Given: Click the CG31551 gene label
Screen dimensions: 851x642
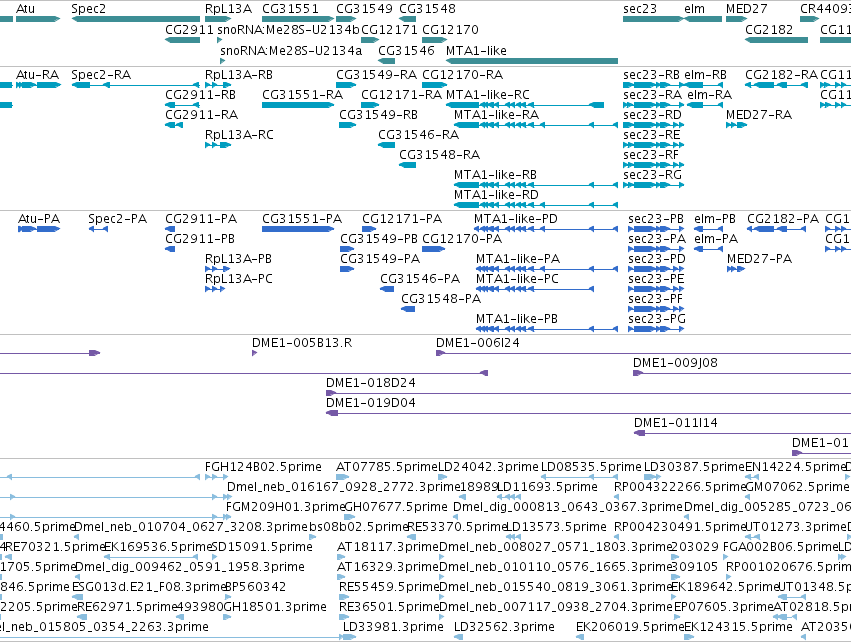Looking at the screenshot, I should pyautogui.click(x=290, y=9).
